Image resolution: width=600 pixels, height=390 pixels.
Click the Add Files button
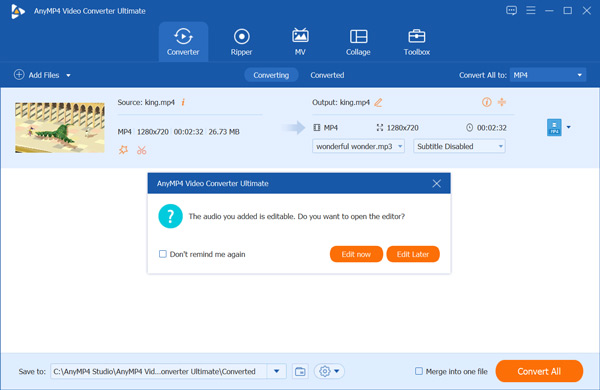pos(37,75)
